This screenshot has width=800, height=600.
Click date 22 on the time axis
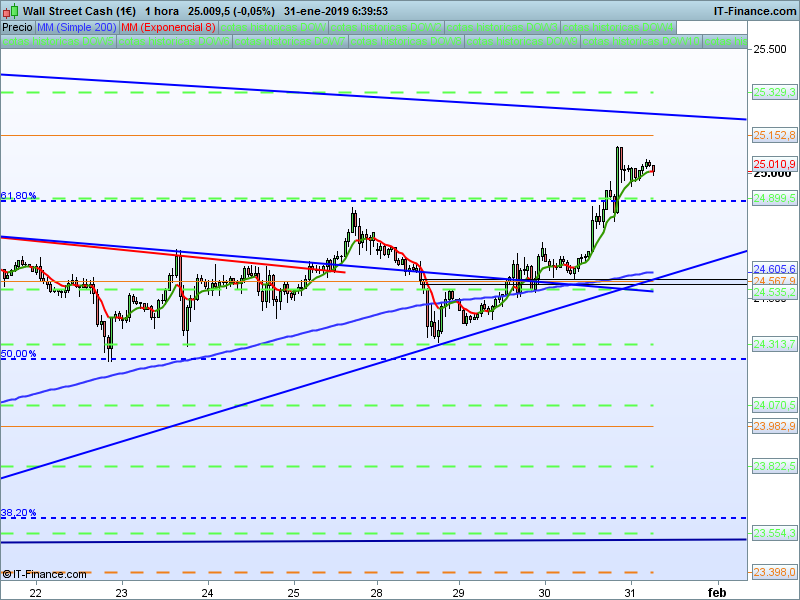(x=35, y=592)
